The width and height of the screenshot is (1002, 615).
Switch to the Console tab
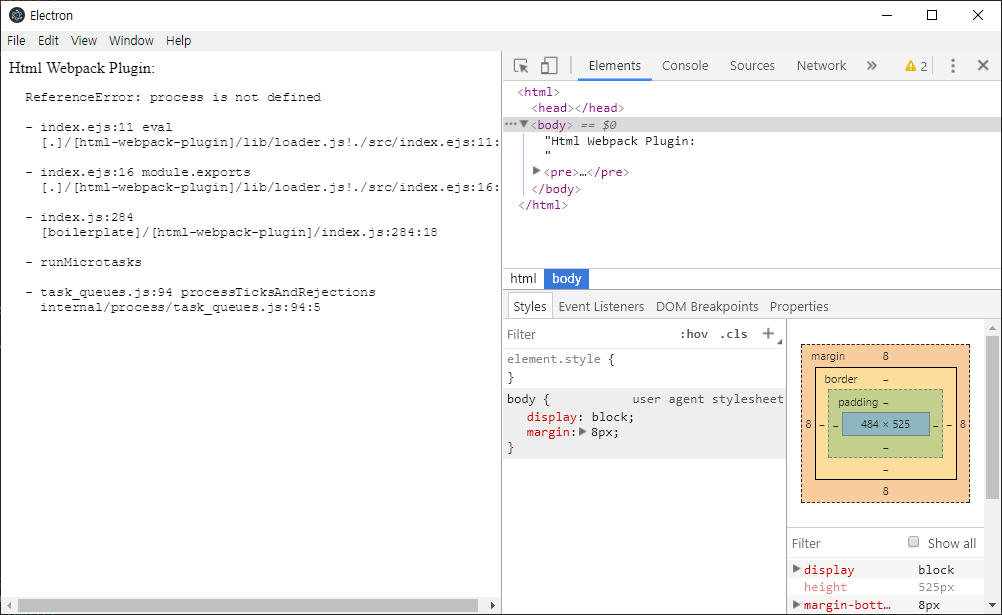[685, 66]
